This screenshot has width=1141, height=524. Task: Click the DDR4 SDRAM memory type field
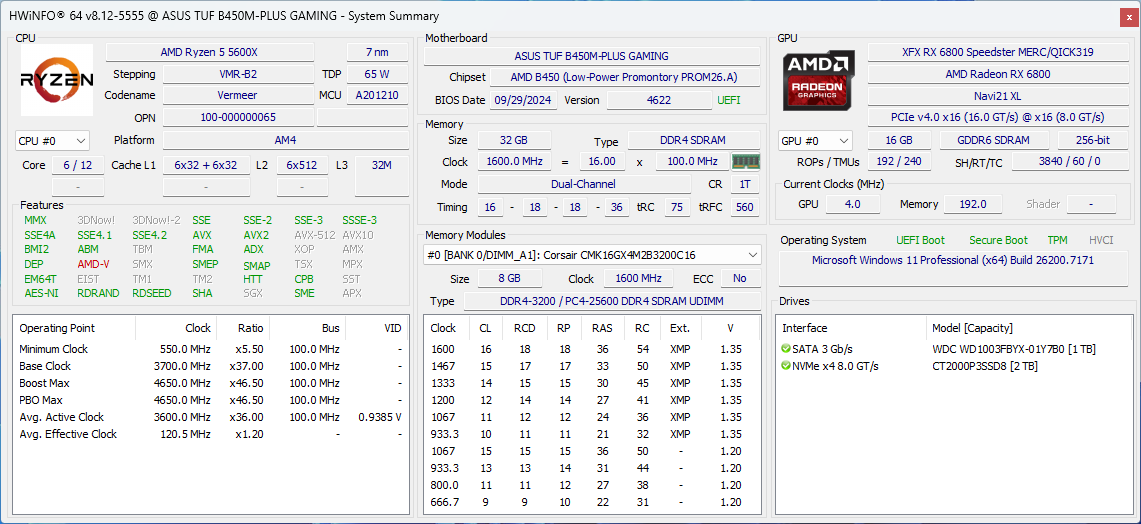(693, 140)
